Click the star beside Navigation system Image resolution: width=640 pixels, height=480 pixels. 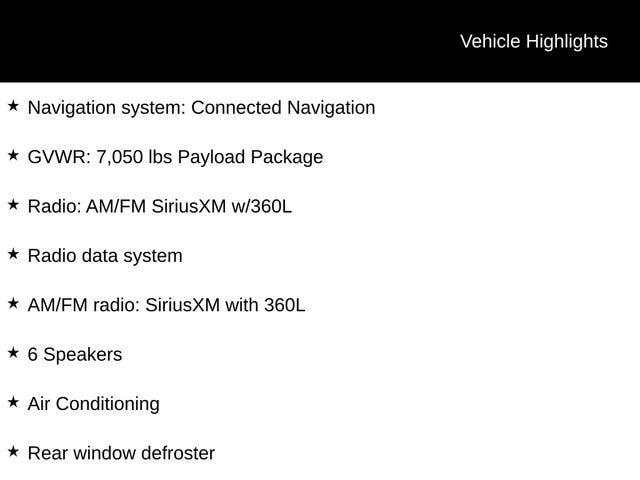(13, 105)
